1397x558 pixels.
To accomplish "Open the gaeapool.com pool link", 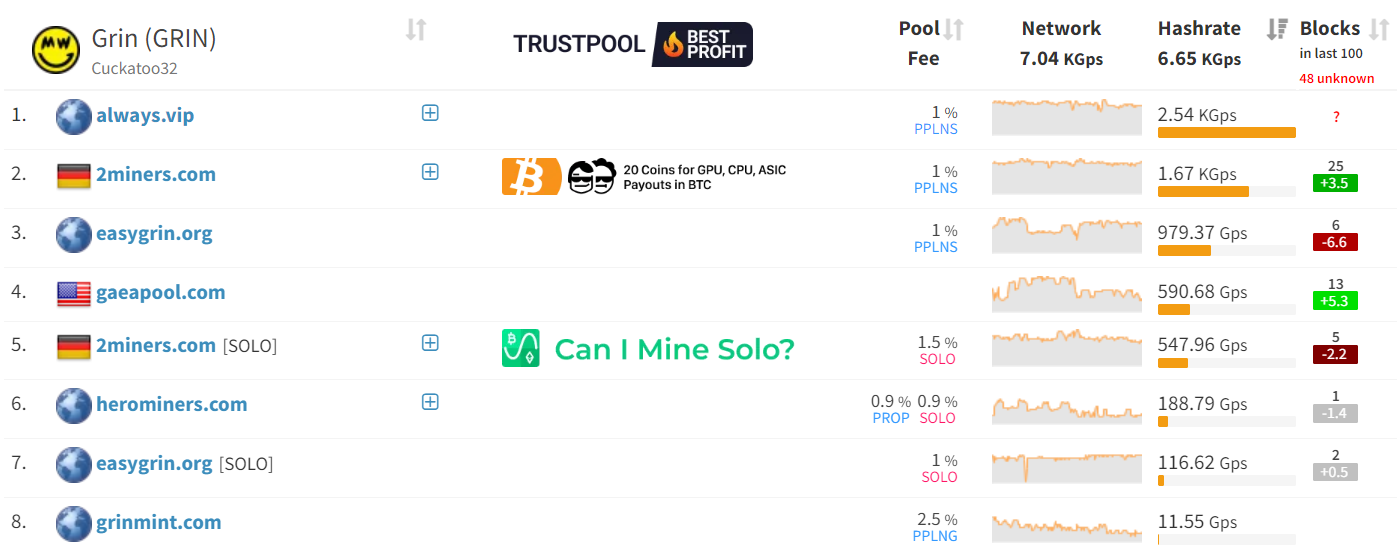I will click(160, 293).
